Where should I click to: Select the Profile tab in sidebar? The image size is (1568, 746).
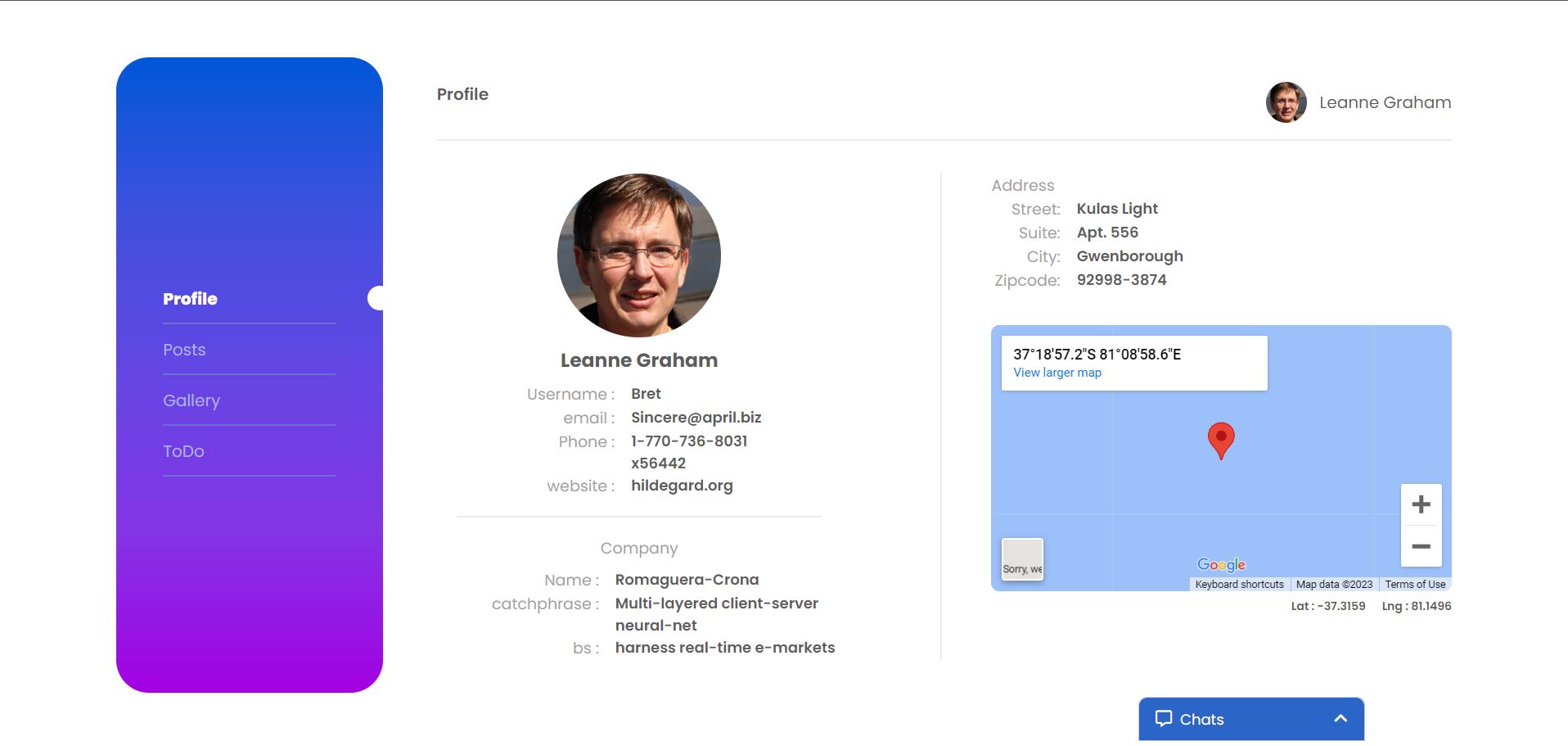coord(189,299)
